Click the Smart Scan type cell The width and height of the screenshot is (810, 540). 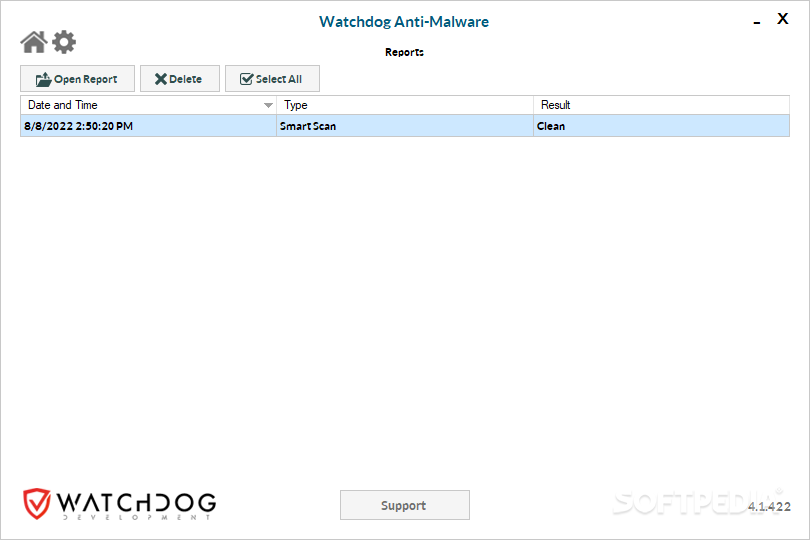[x=405, y=126]
